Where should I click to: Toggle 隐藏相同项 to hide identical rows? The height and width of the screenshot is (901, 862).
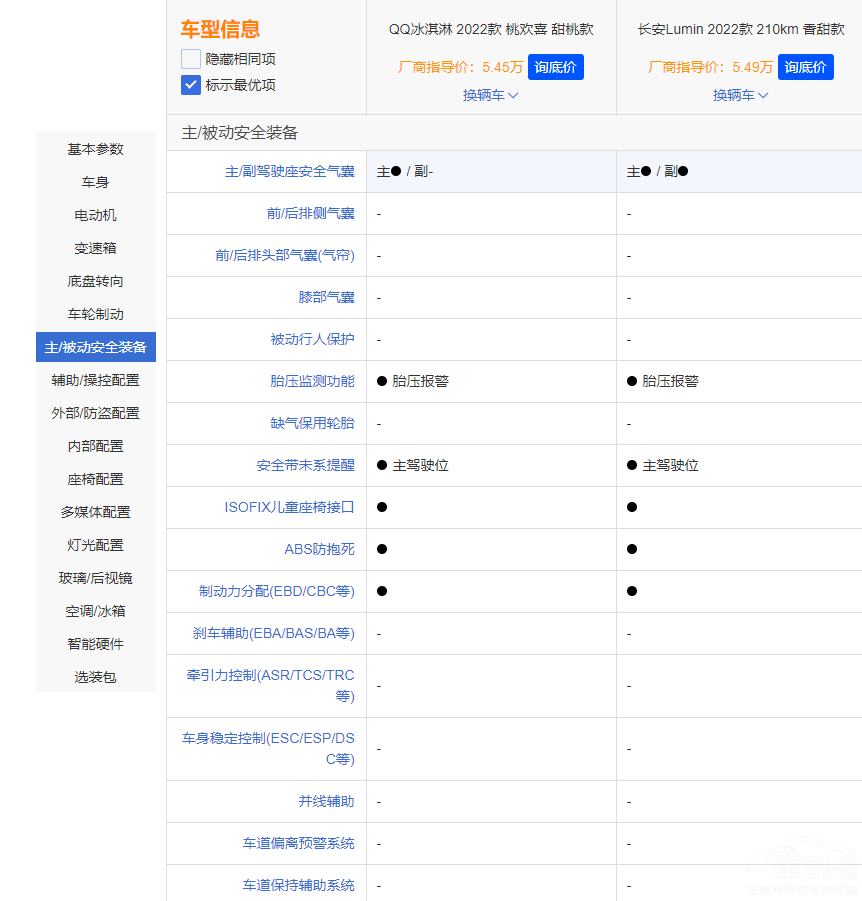pos(190,58)
